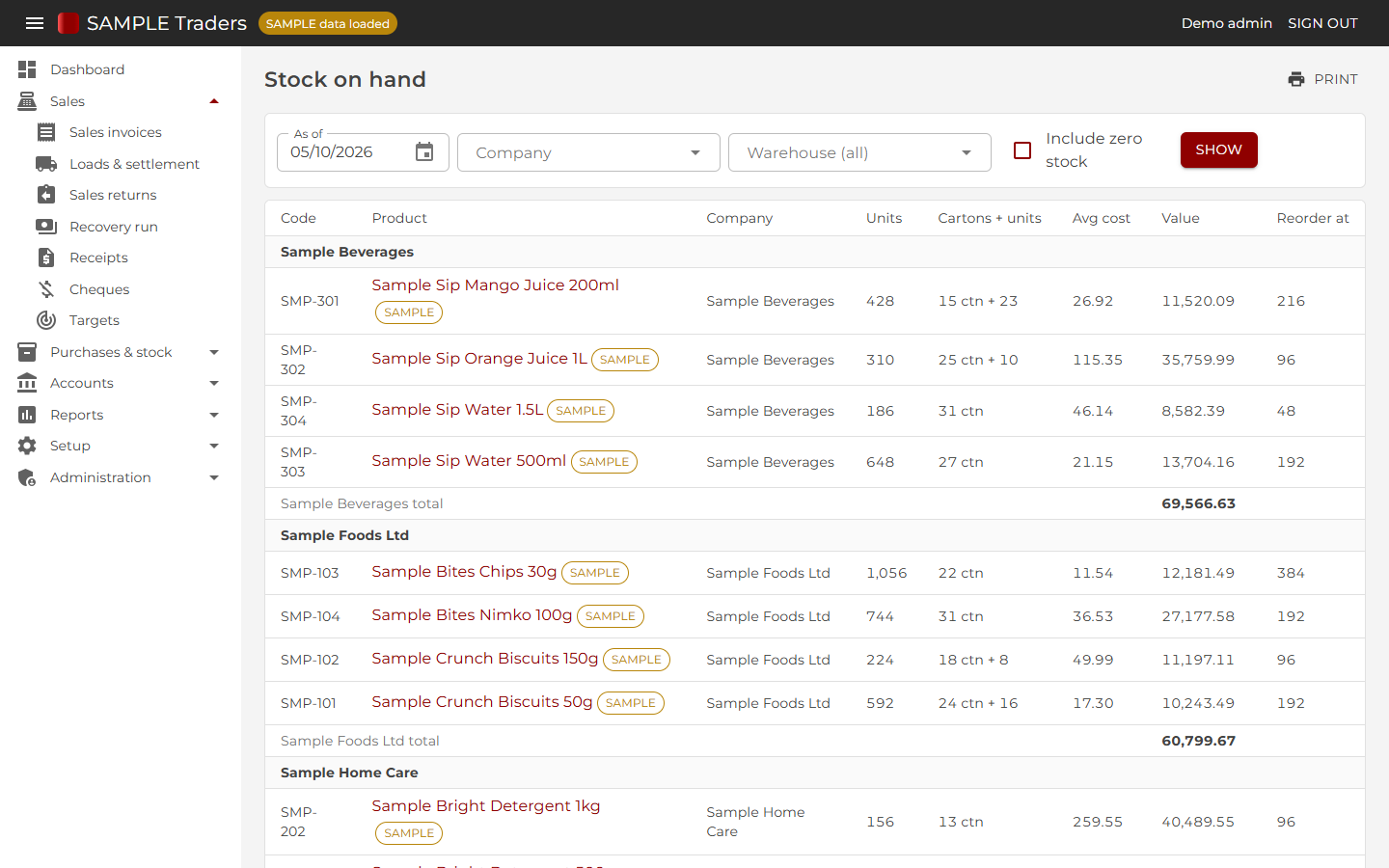This screenshot has width=1389, height=868.
Task: Click the Sales register icon in sidebar
Action: [x=27, y=101]
